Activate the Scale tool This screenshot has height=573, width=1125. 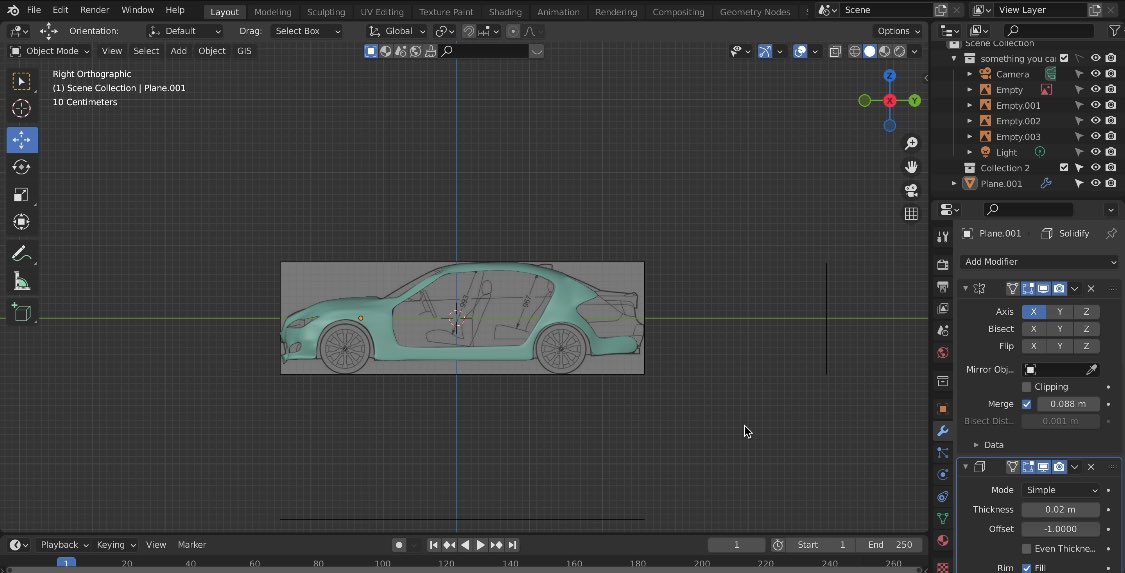coord(22,194)
